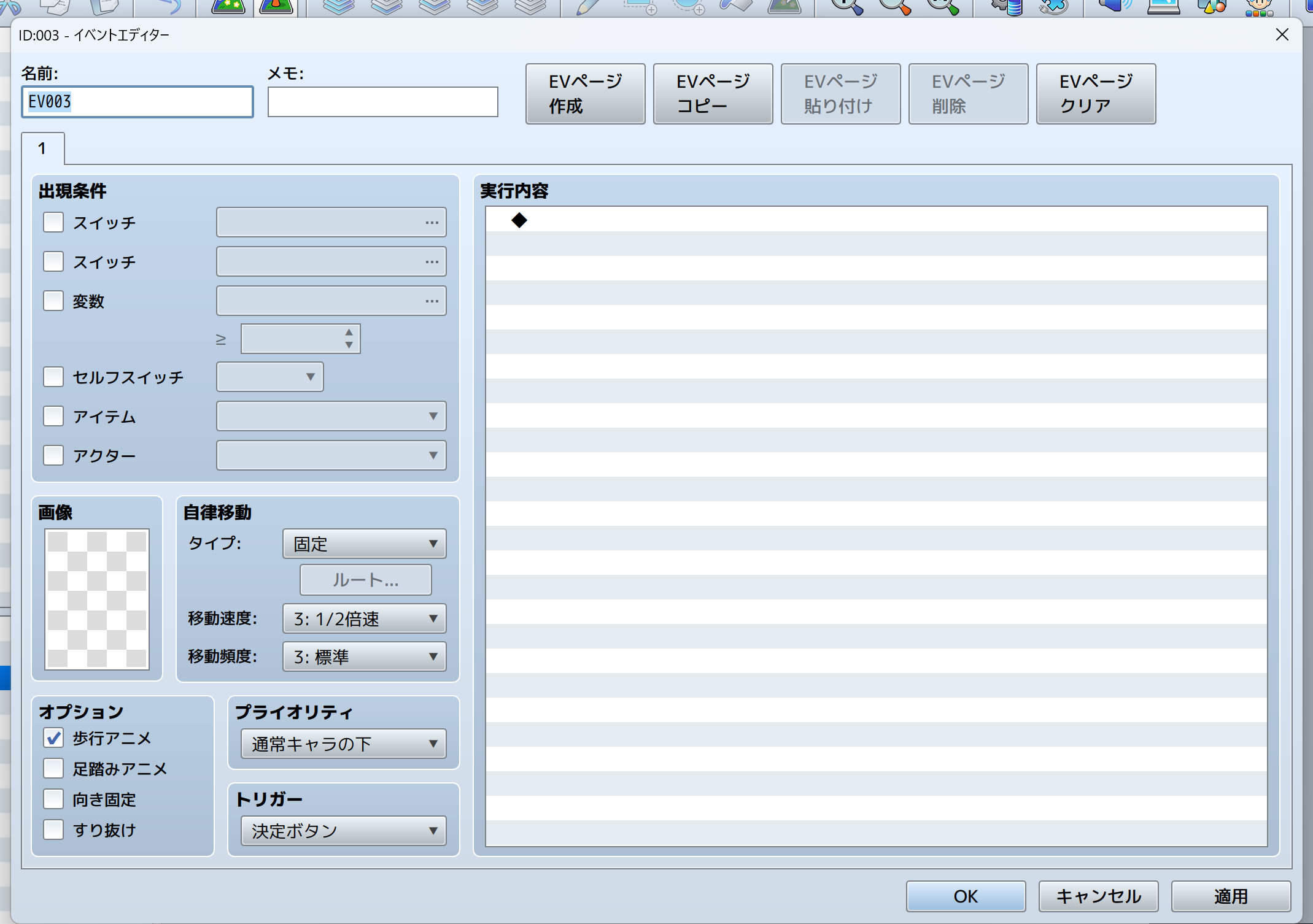Viewport: 1313px width, 924px height.
Task: Click the Event edit mode icon
Action: pos(276,6)
